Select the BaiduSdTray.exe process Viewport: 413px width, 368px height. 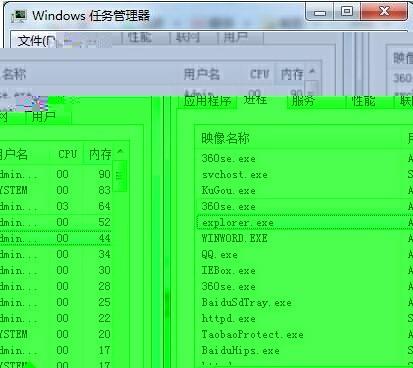click(x=246, y=302)
